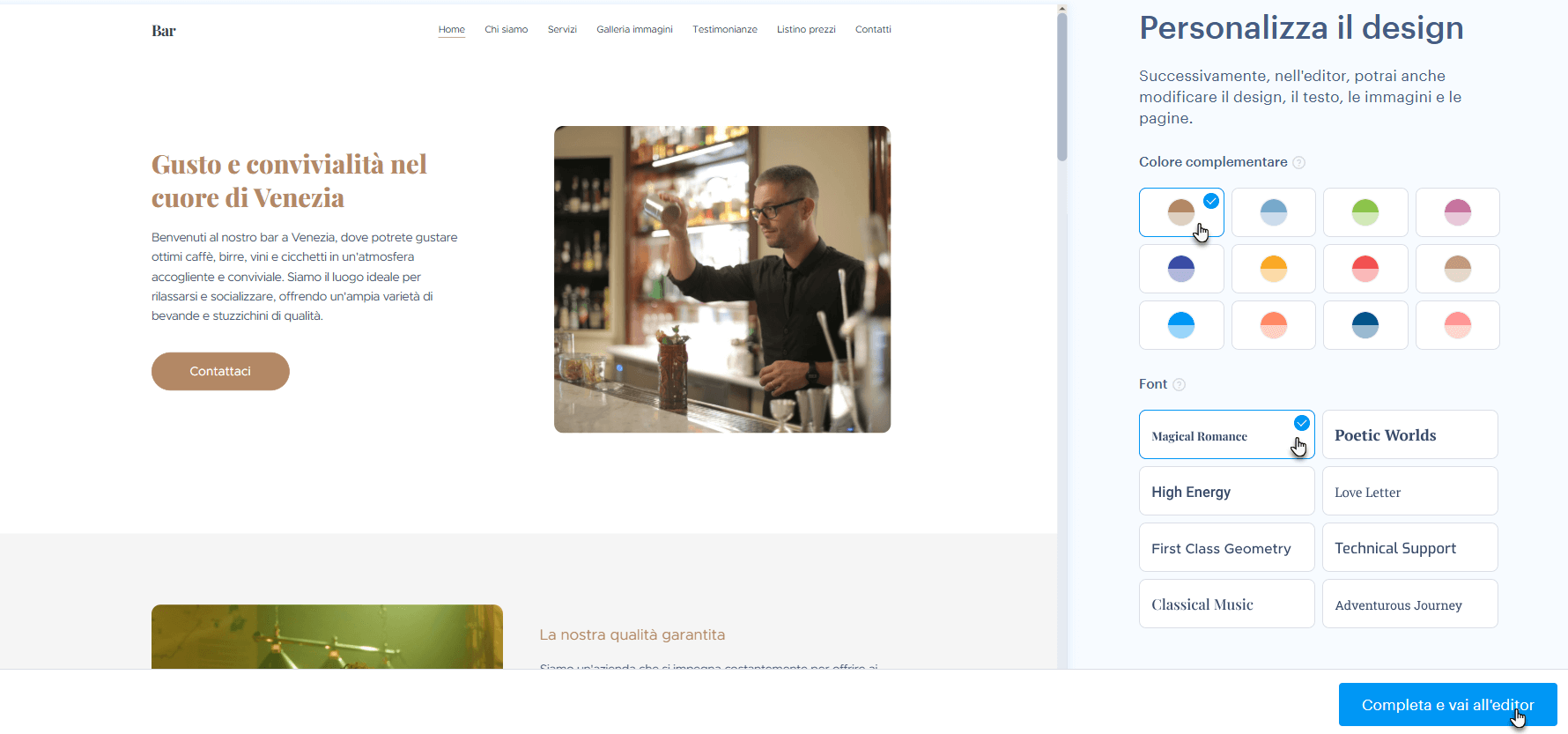Click the help icon next to Font
This screenshot has width=1568, height=734.
point(1179,384)
